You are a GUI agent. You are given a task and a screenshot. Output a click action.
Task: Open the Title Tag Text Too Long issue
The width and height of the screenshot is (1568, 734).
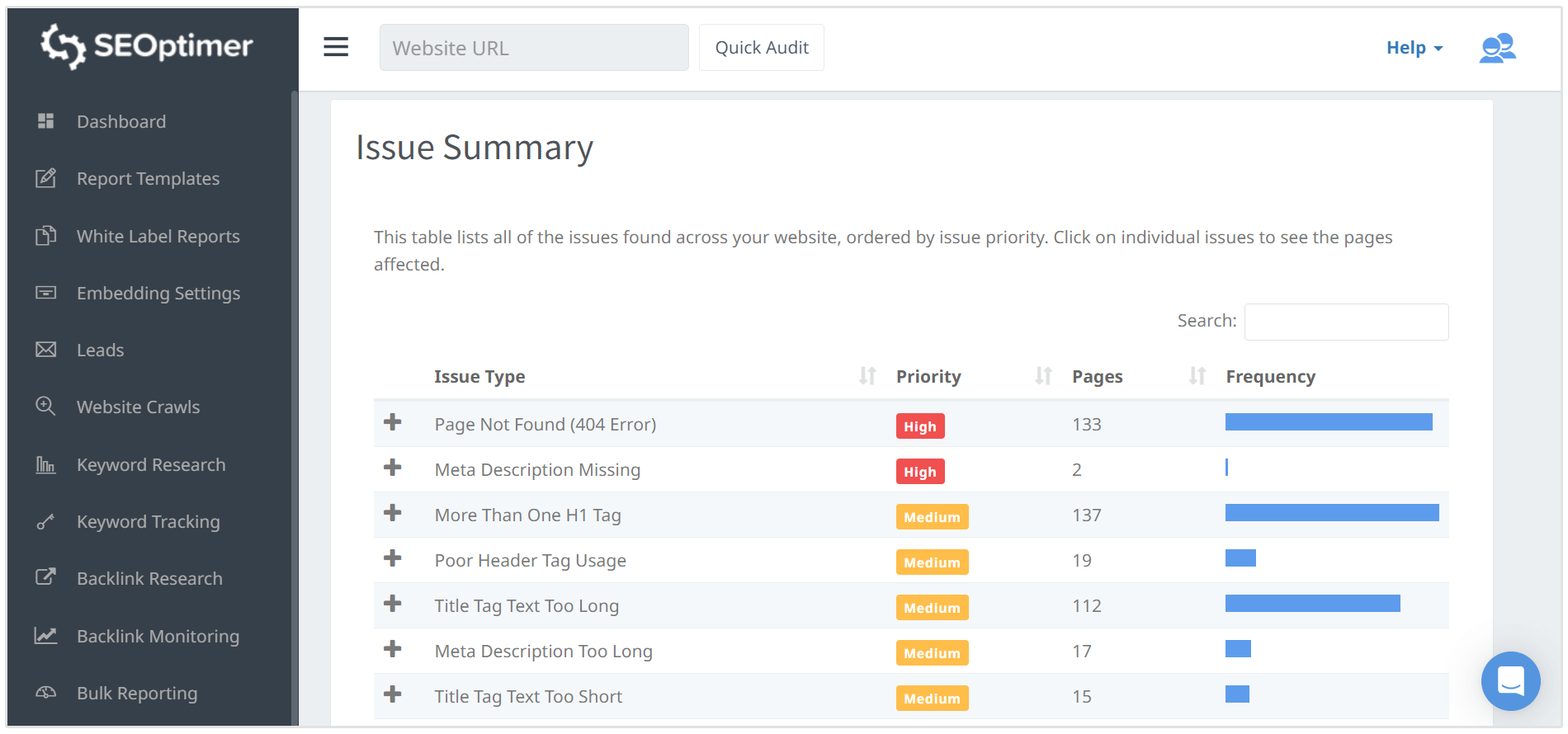527,606
